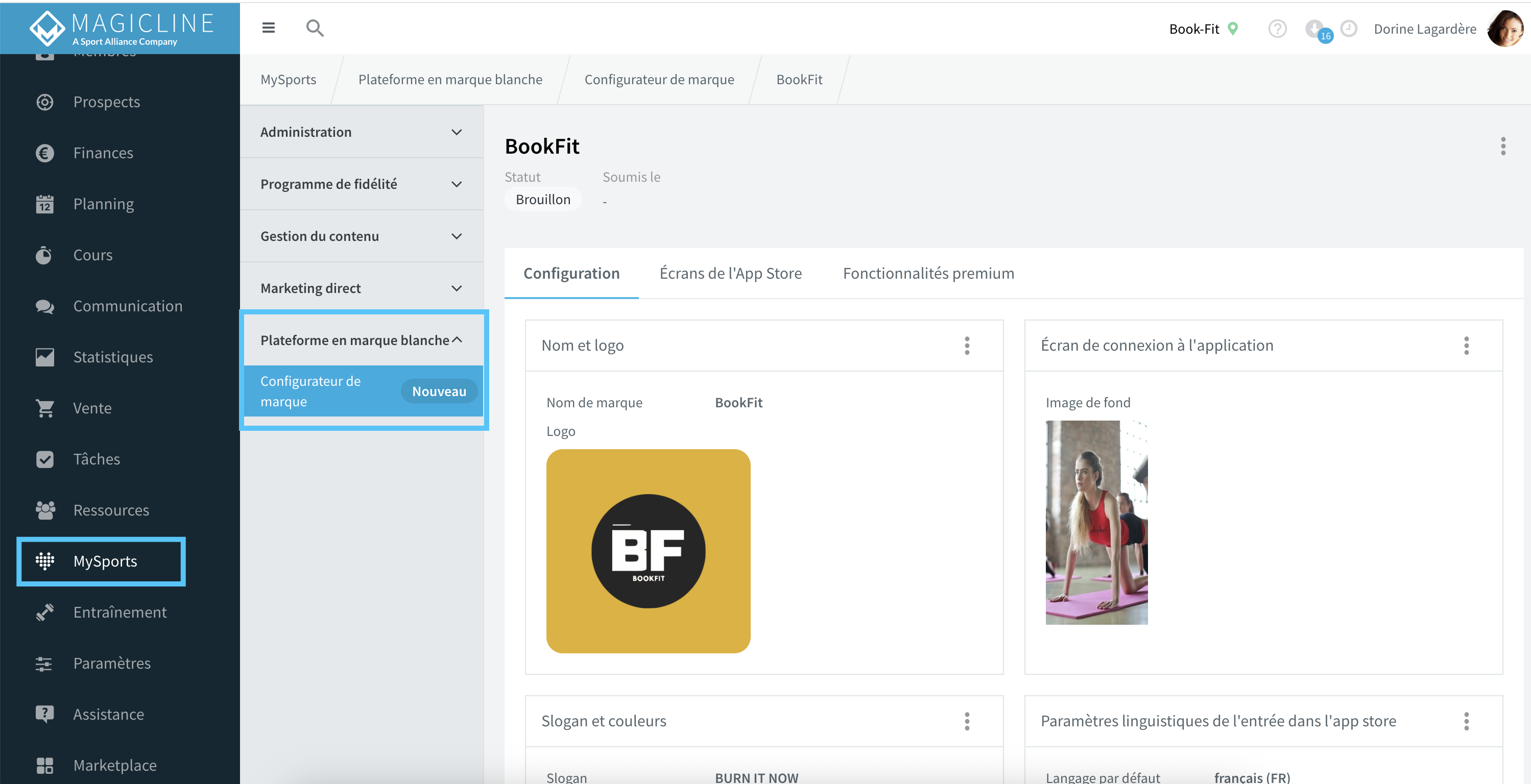The image size is (1531, 784).
Task: Click the search magnifier icon
Action: [x=315, y=28]
